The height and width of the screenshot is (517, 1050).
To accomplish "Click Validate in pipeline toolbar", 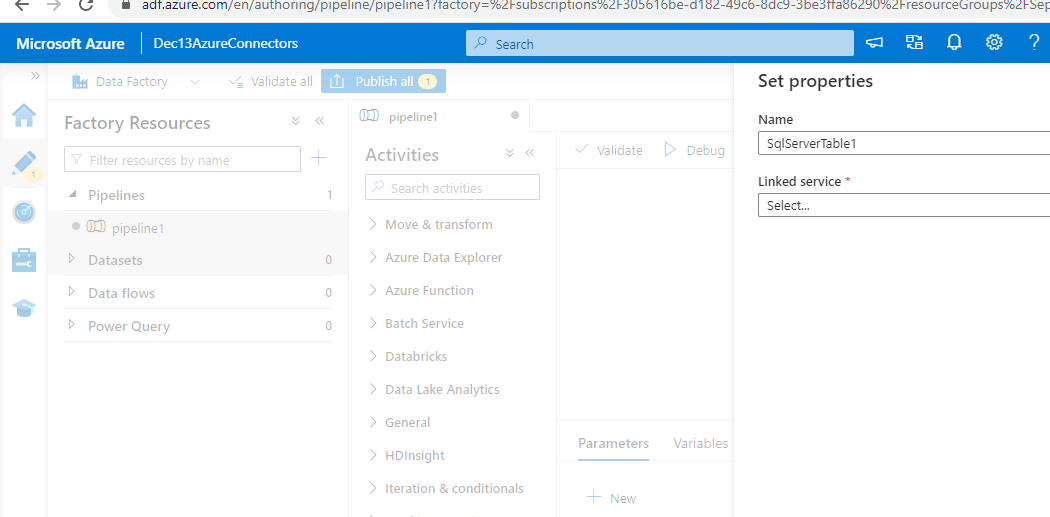I will (608, 150).
